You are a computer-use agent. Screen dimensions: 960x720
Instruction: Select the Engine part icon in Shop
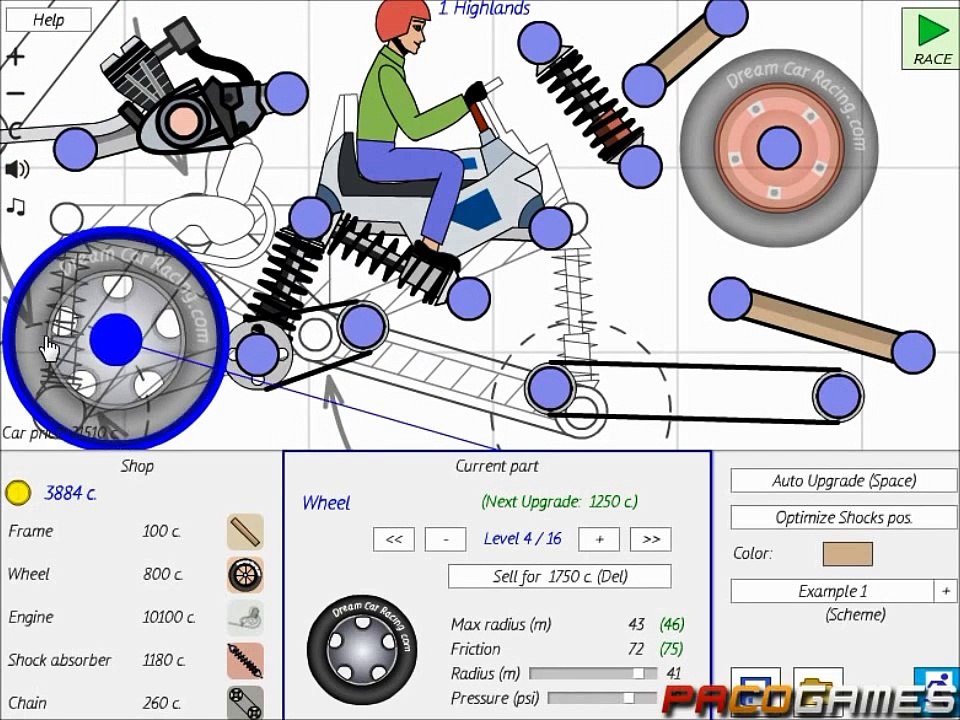[x=246, y=618]
